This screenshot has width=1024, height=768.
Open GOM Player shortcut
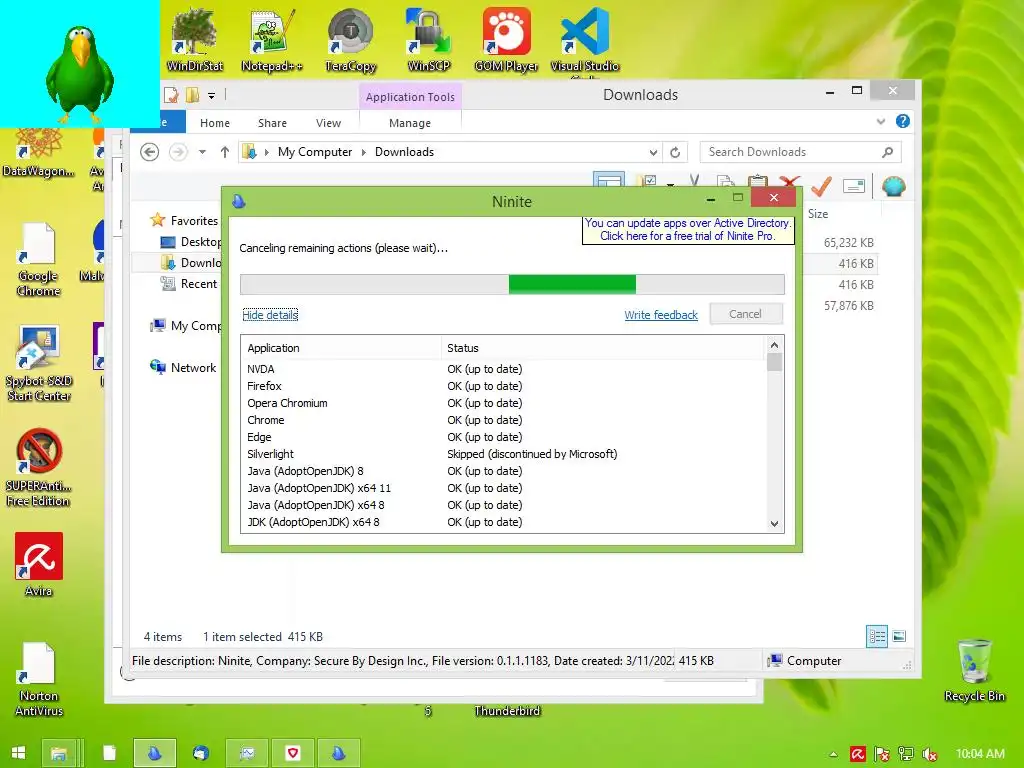[x=506, y=39]
